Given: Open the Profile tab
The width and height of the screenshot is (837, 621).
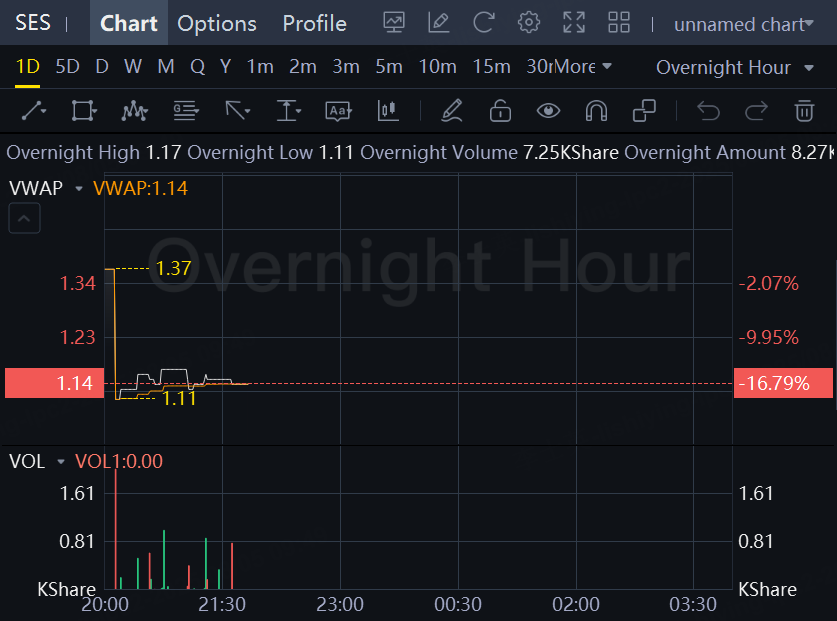Looking at the screenshot, I should (314, 23).
